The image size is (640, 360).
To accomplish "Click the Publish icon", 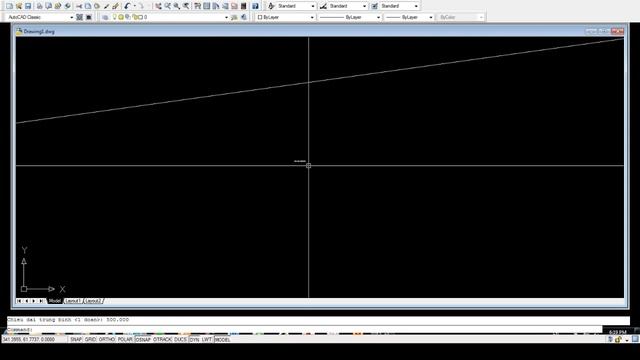I will (x=58, y=6).
